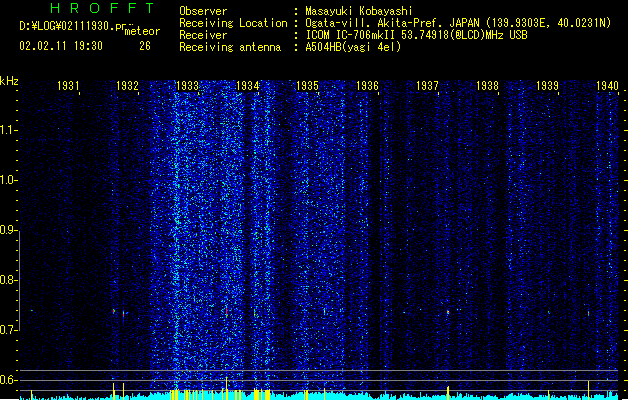Click the 'Receiver' field label
The height and width of the screenshot is (400, 629).
(203, 35)
